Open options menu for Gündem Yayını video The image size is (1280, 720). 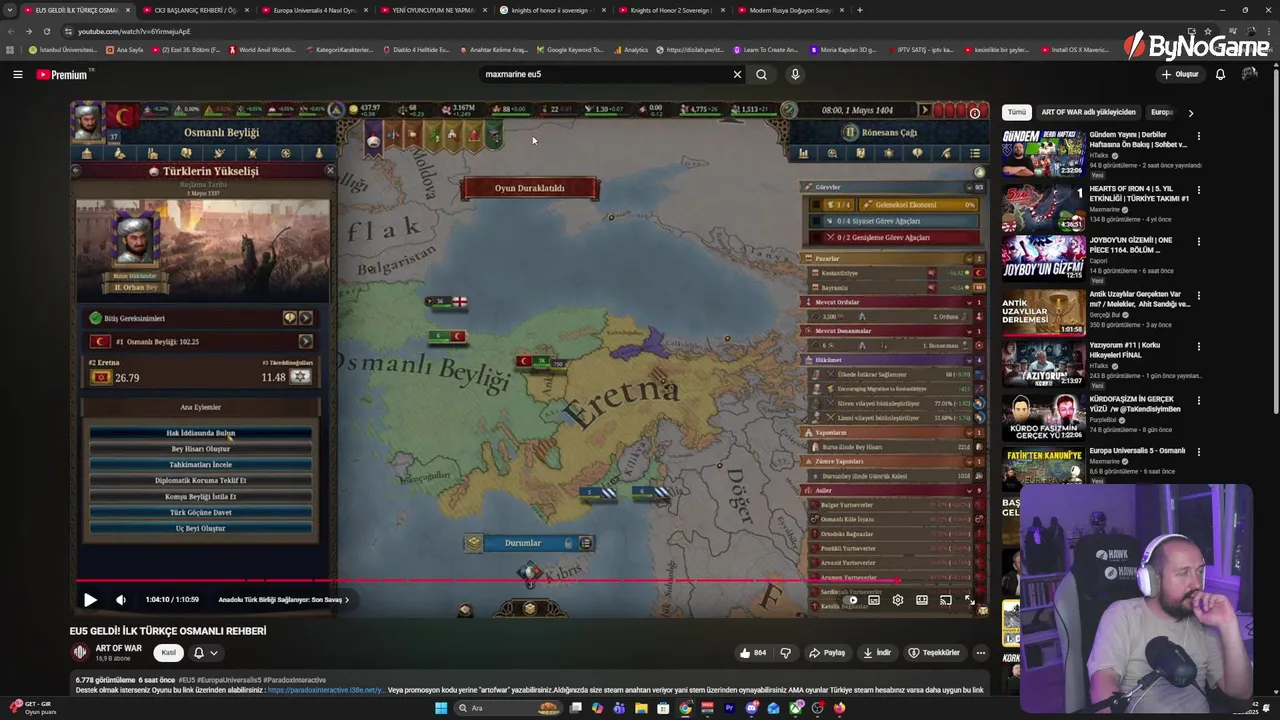pos(1199,136)
